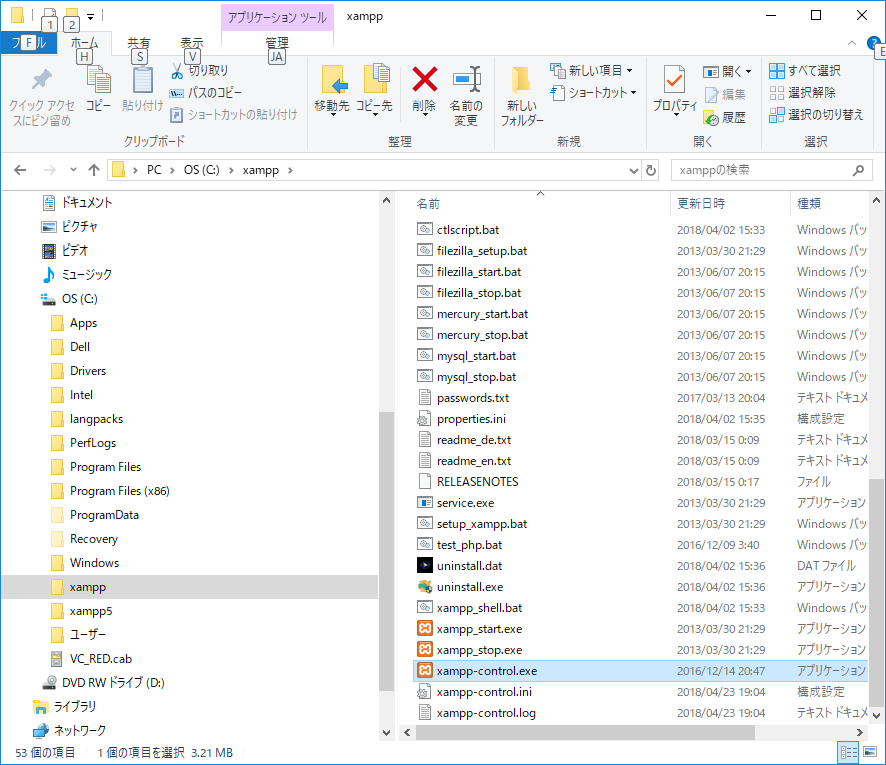Copy path with パスのコピー
The image size is (886, 765).
(x=206, y=93)
